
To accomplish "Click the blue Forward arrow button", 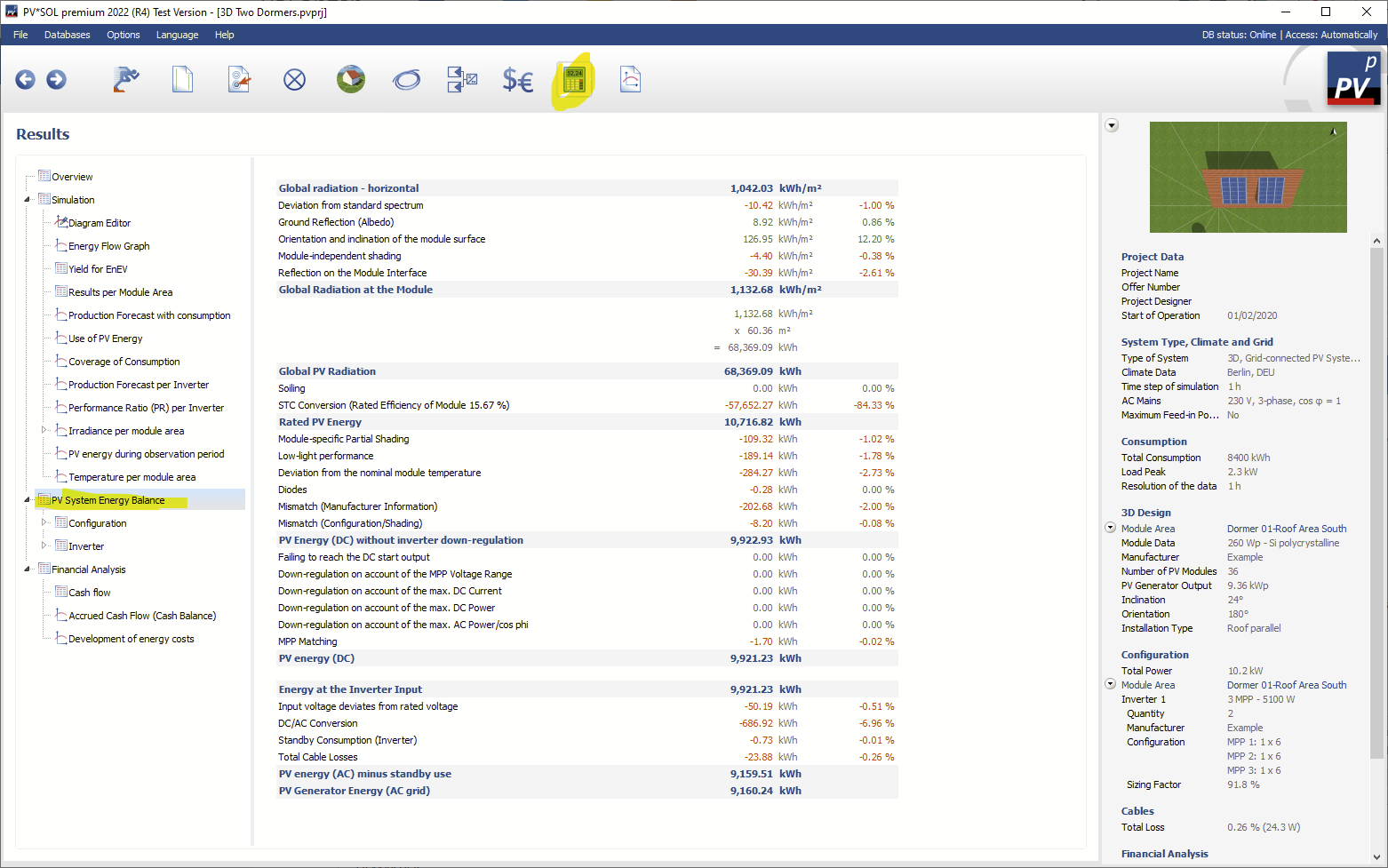I will click(56, 80).
